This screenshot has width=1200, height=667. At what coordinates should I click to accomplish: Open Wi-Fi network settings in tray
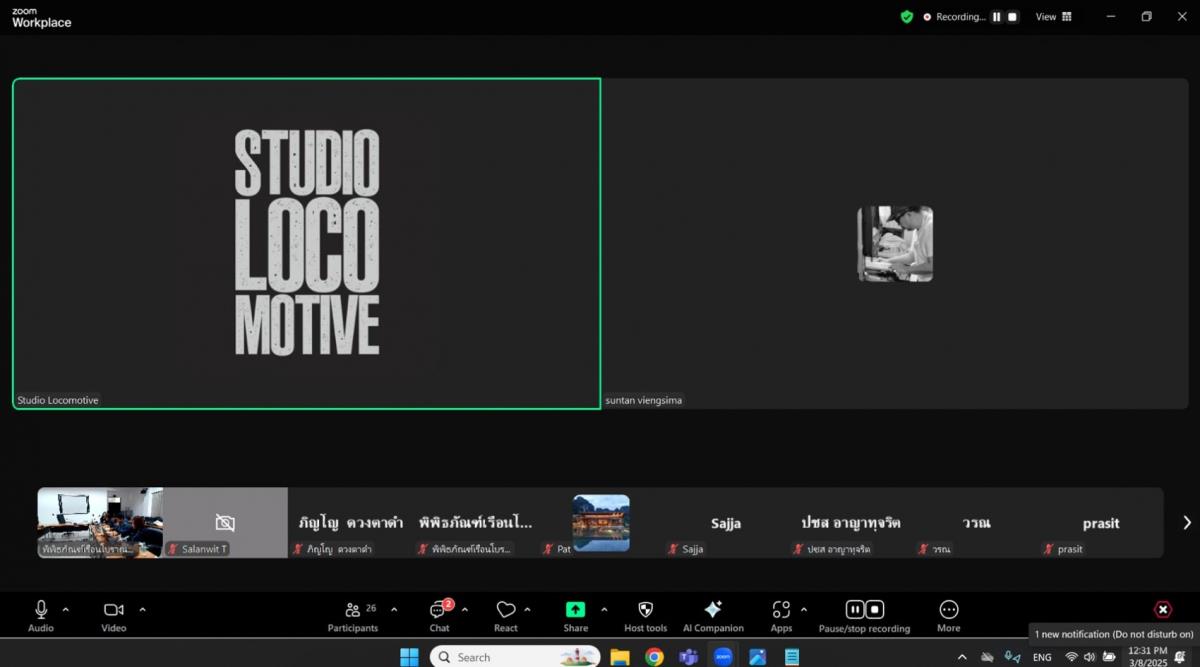coord(1071,657)
